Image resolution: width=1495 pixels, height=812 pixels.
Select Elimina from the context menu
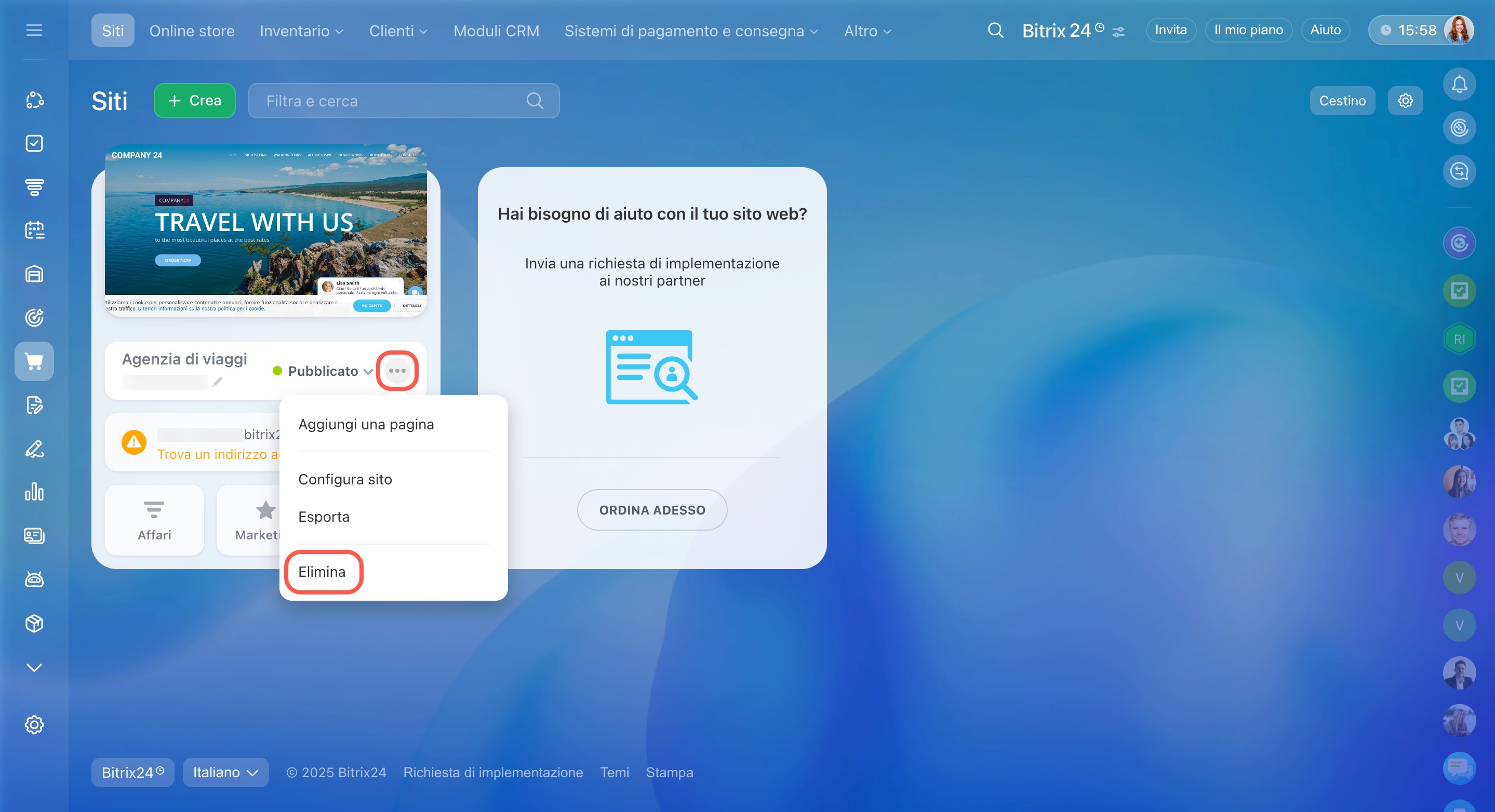tap(322, 572)
